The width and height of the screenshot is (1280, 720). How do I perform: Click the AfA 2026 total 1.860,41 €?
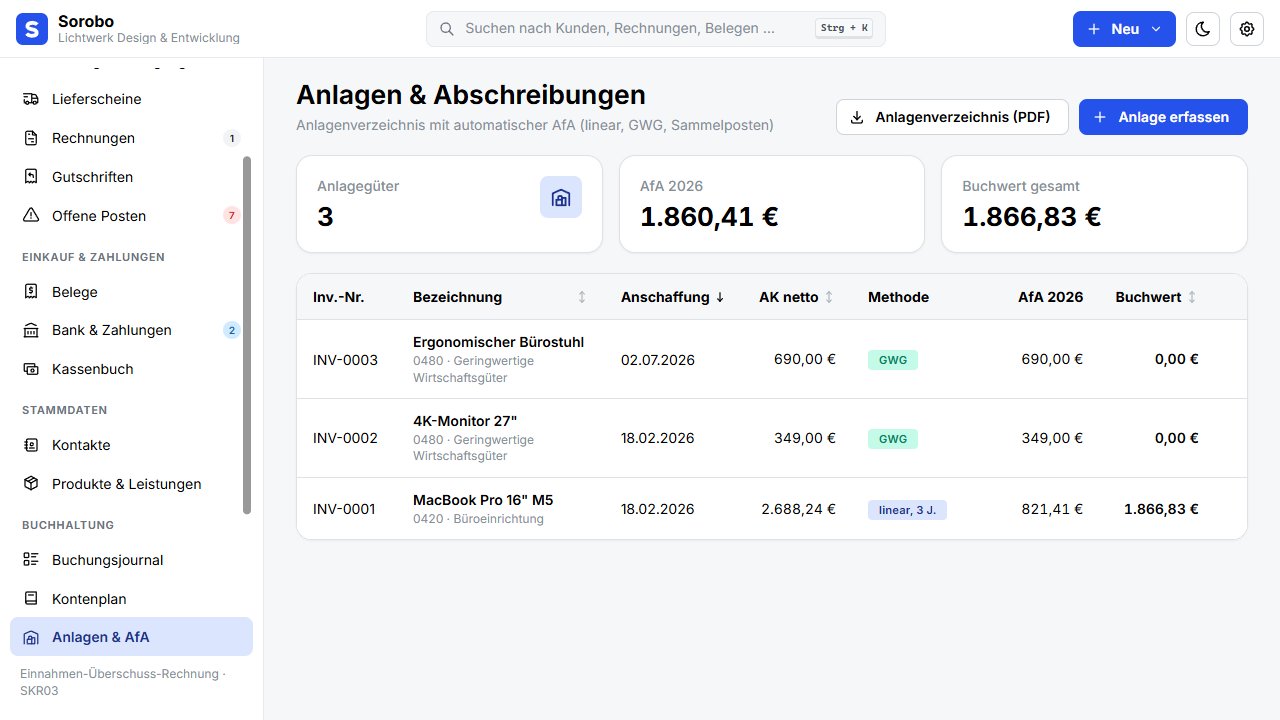[x=709, y=216]
